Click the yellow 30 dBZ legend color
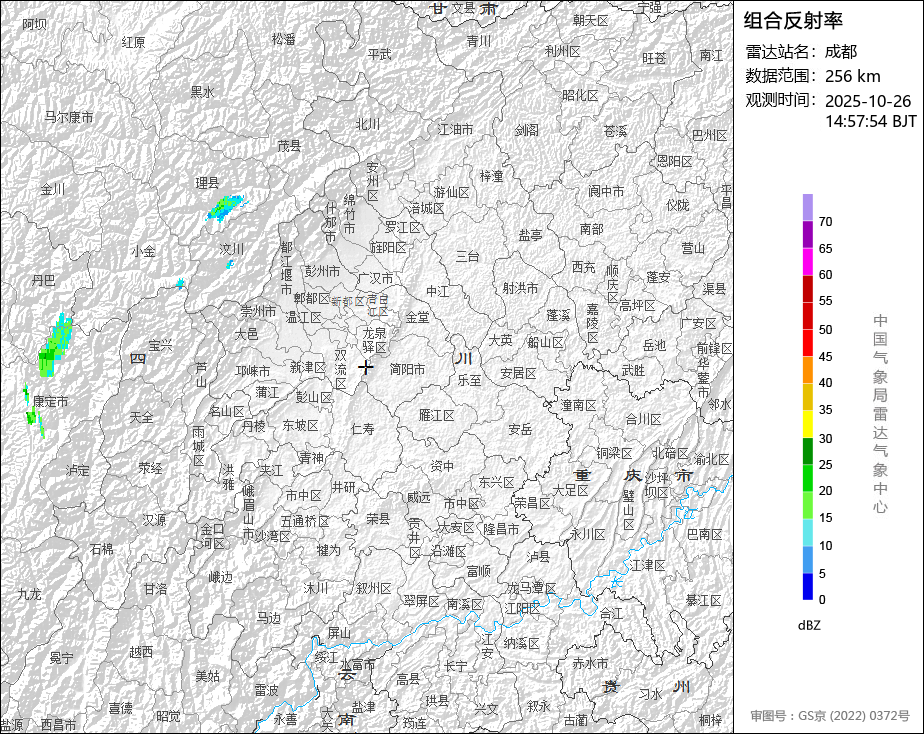Image resolution: width=924 pixels, height=734 pixels. 808,424
